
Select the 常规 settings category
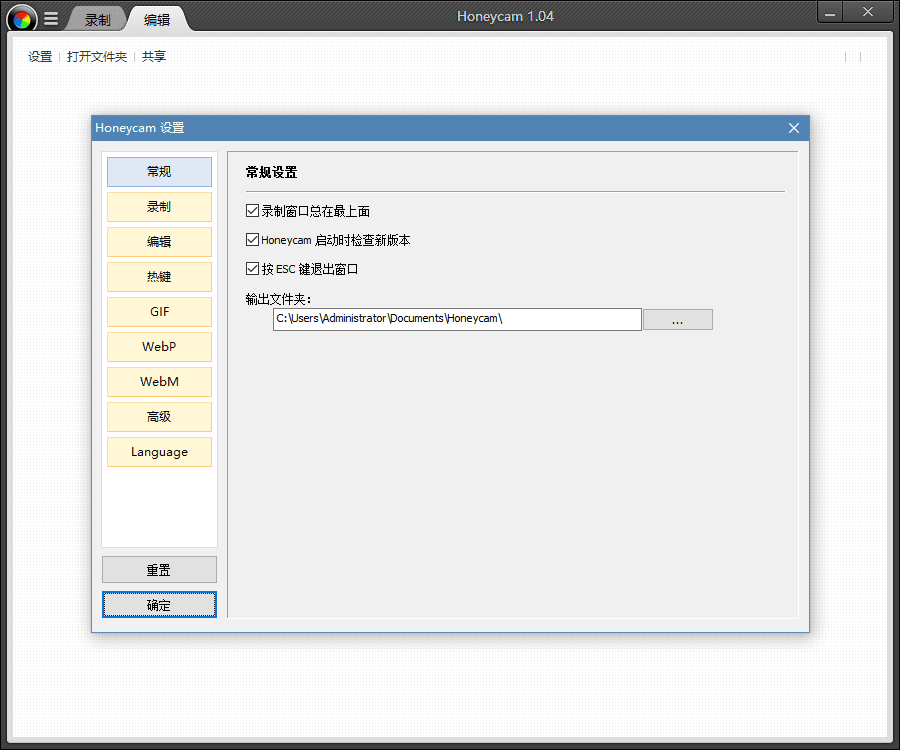click(x=160, y=172)
